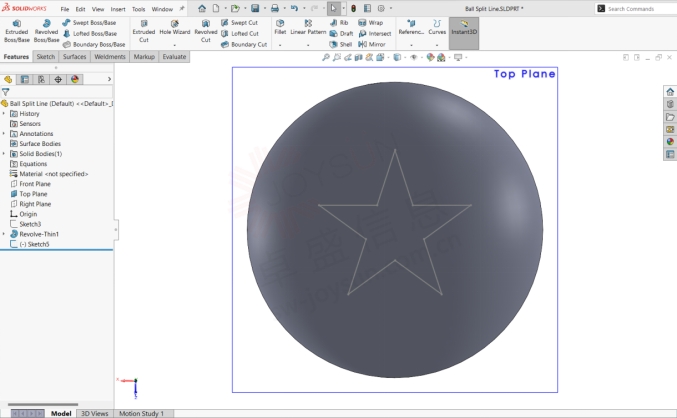677x418 pixels.
Task: Choose Lofted Boss/Base feature
Action: [90, 33]
